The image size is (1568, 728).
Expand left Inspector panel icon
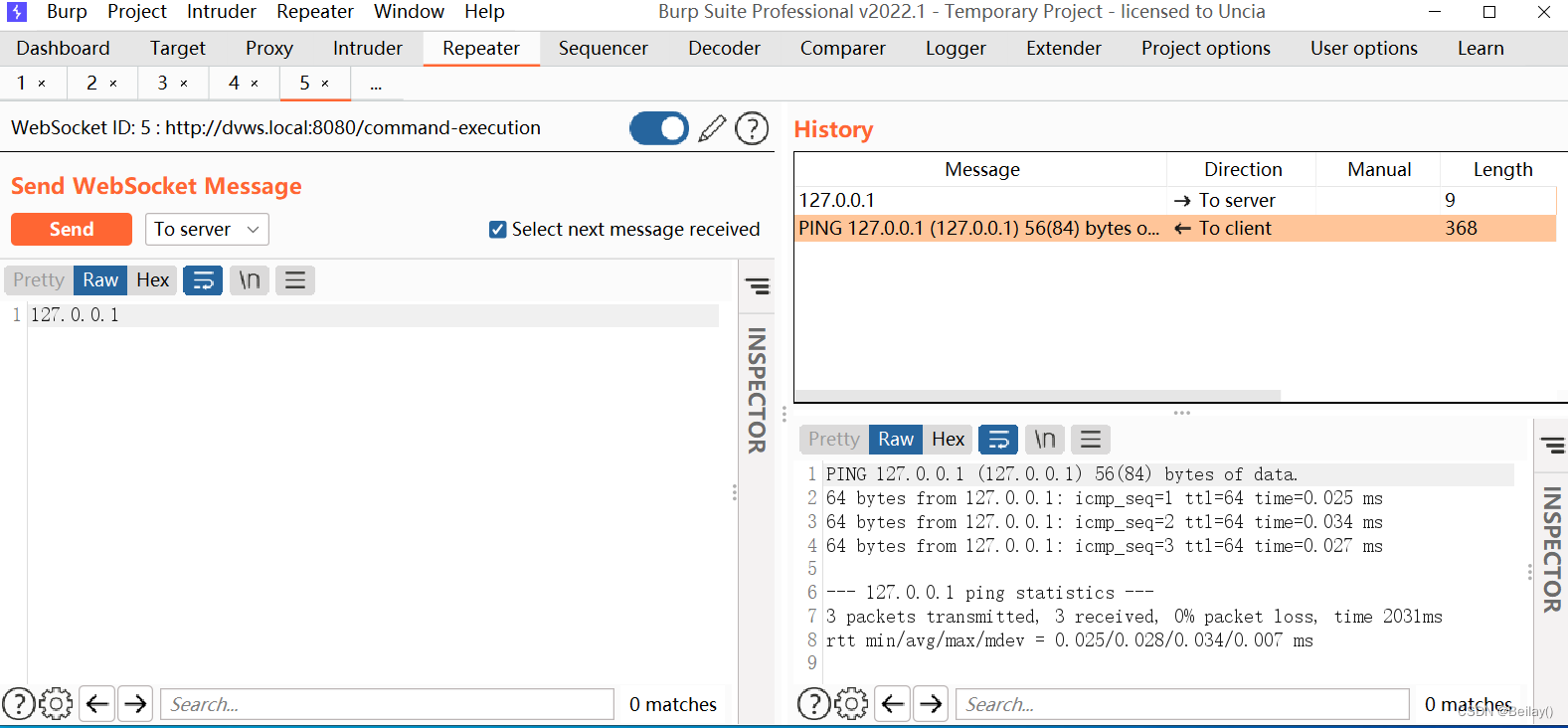coord(758,286)
